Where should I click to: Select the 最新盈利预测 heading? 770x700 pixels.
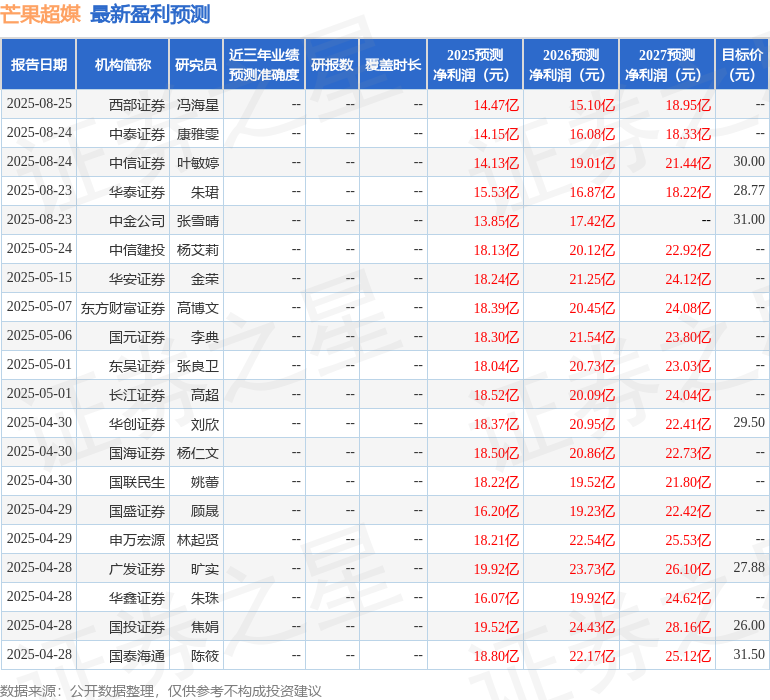[150, 14]
